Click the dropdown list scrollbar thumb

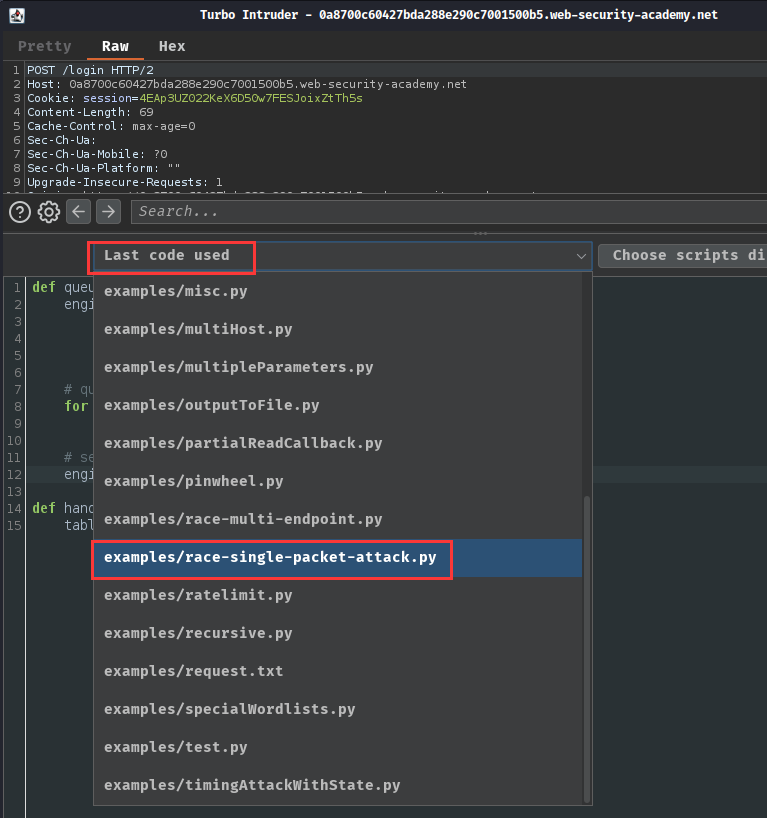pyautogui.click(x=587, y=649)
